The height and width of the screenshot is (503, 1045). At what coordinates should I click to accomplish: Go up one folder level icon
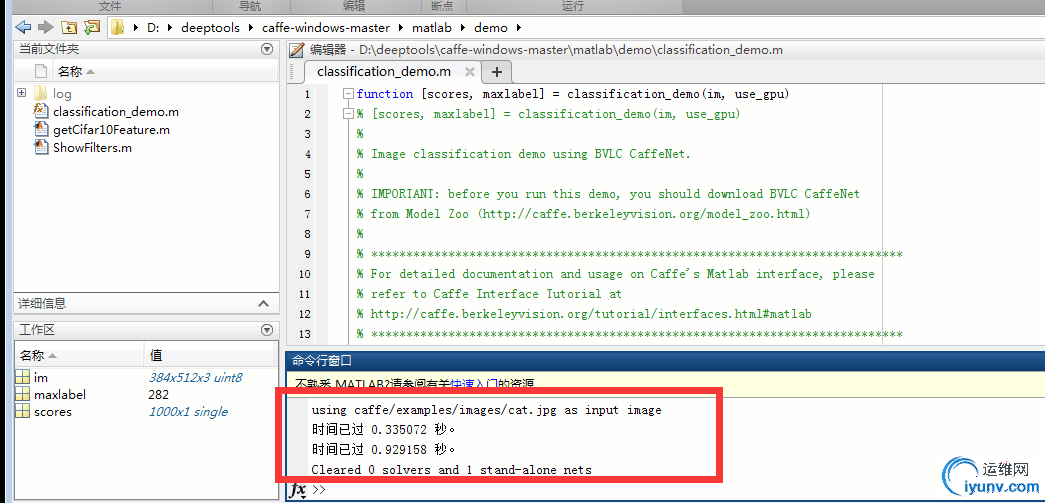point(69,27)
